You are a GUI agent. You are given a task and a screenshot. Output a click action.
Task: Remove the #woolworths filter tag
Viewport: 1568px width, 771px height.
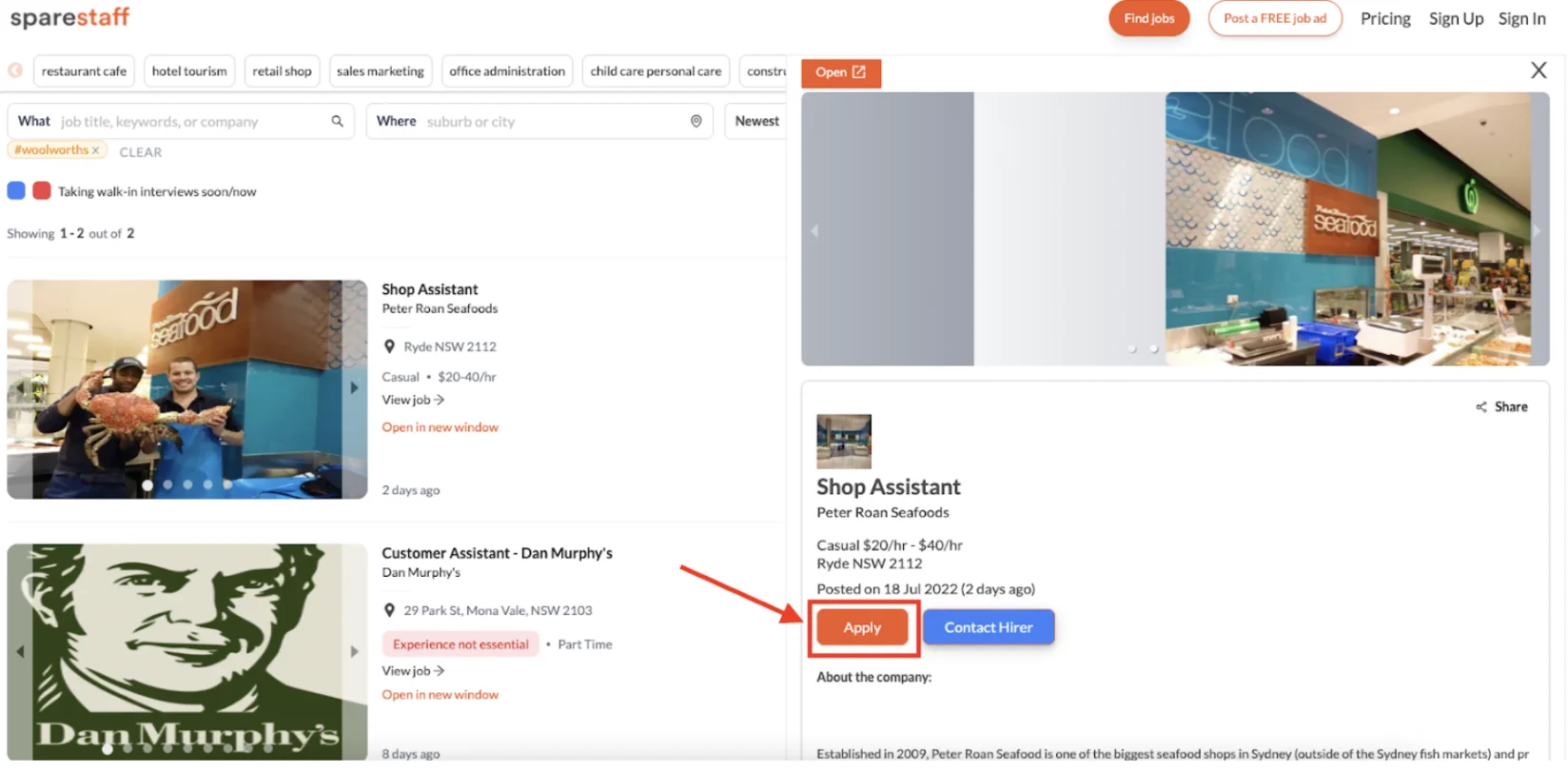point(95,150)
